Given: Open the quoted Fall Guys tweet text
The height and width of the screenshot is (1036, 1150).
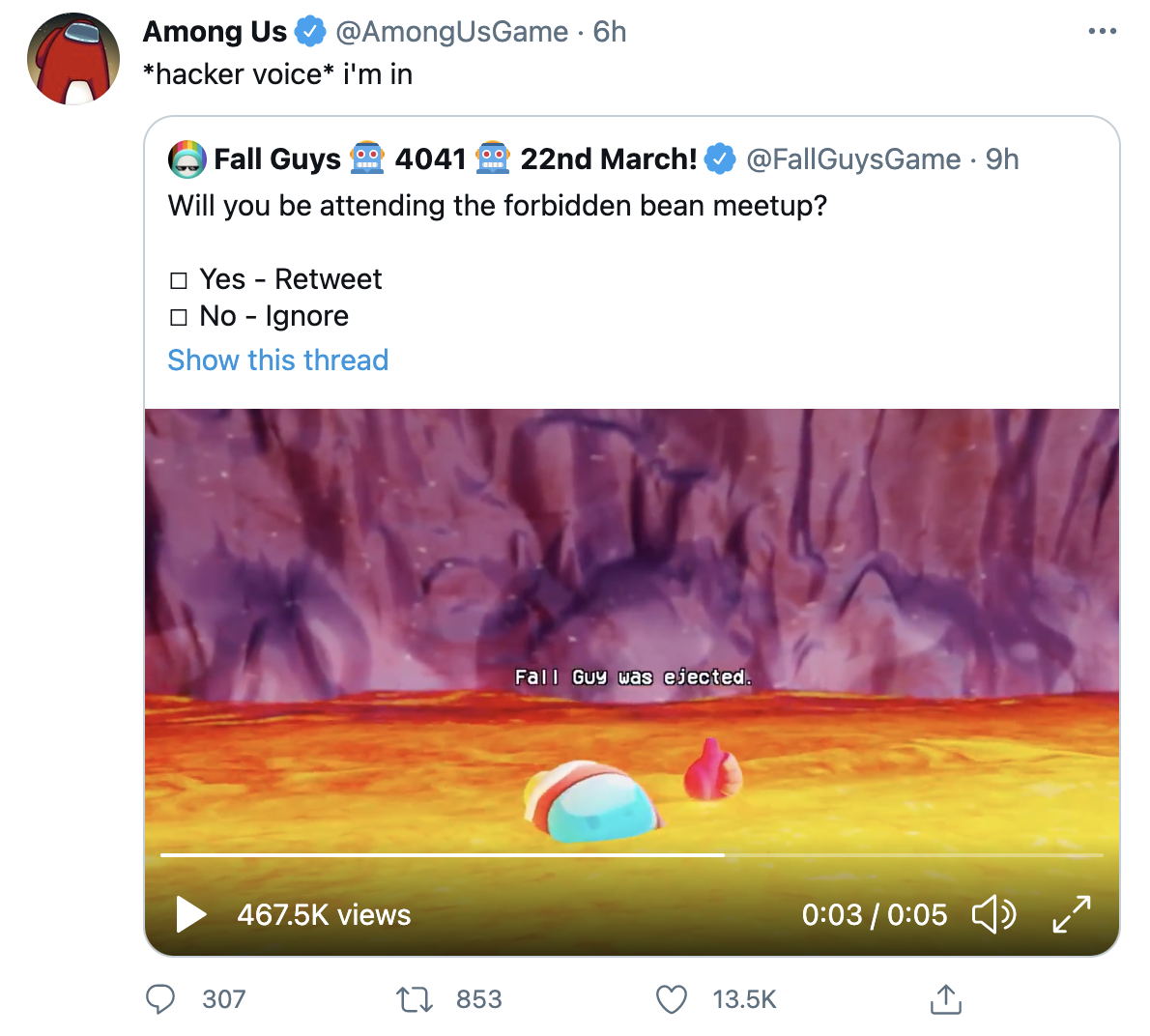Looking at the screenshot, I should [x=498, y=206].
